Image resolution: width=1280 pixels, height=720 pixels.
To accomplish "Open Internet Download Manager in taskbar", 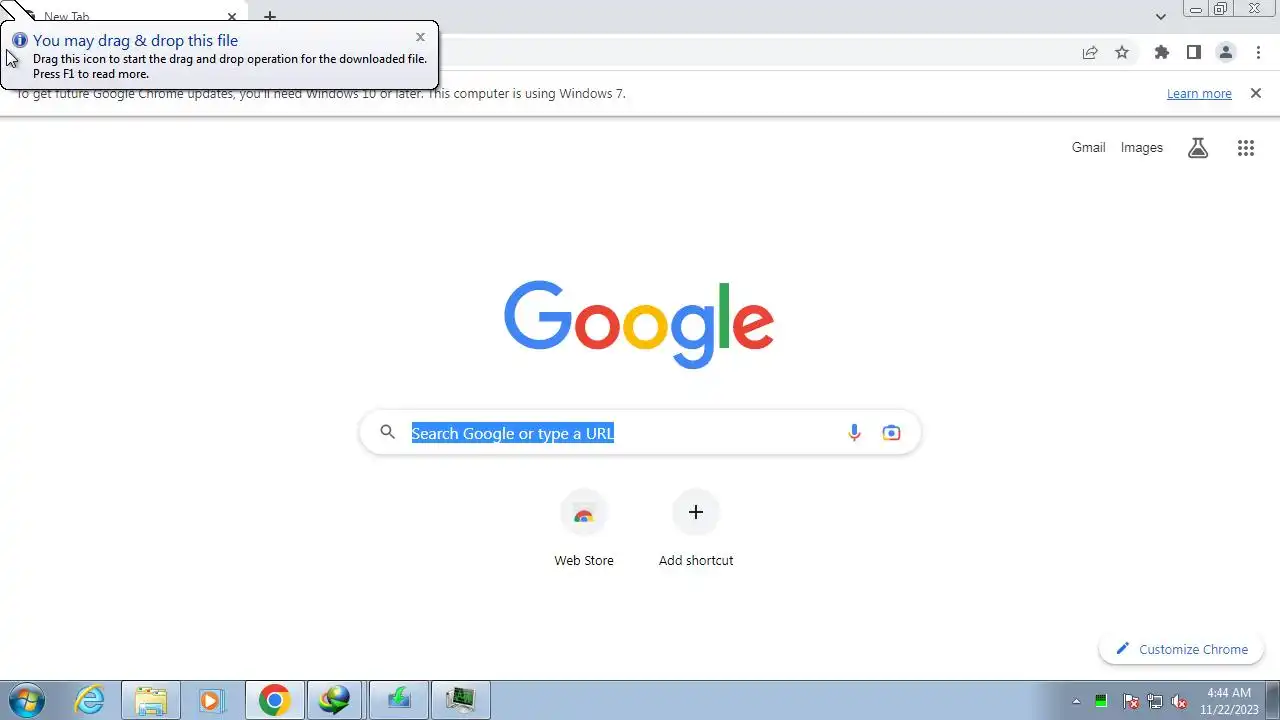I will (x=335, y=700).
